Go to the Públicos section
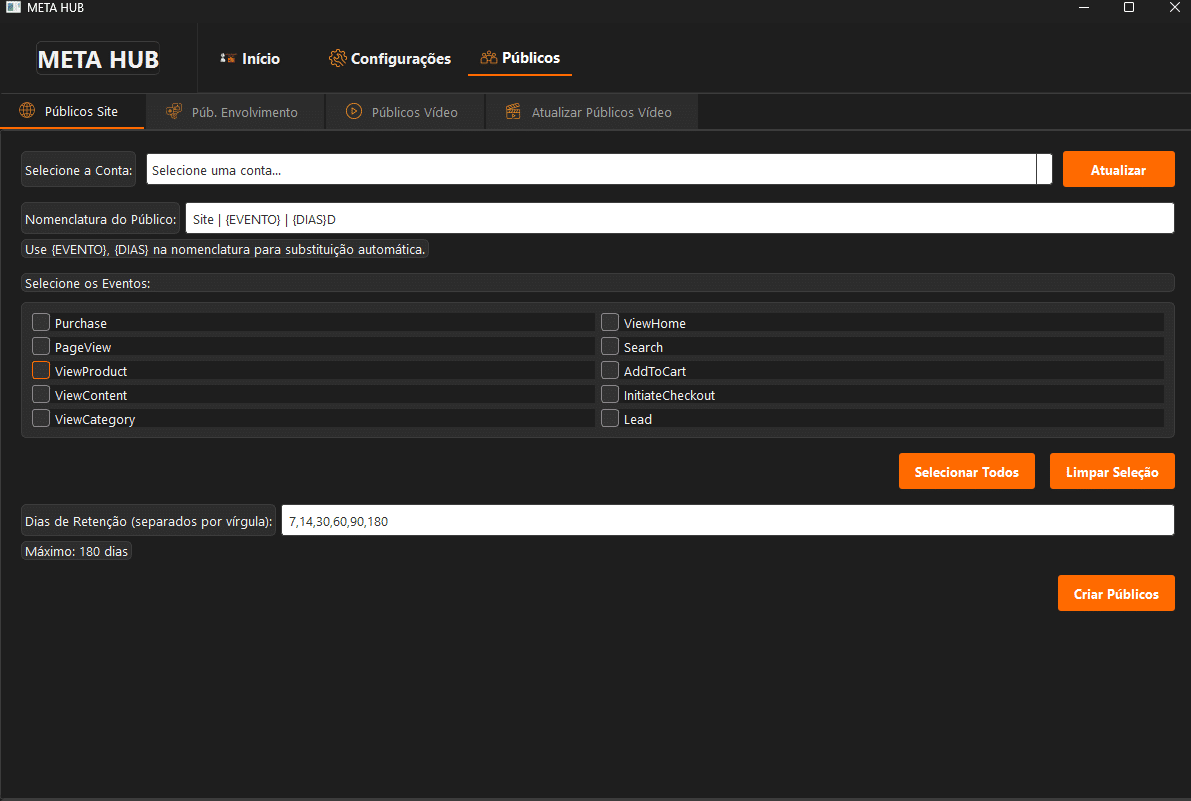 coord(520,58)
